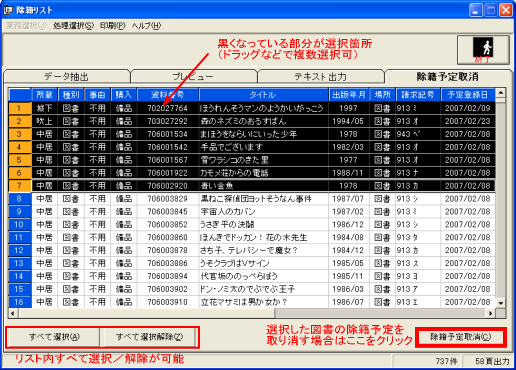Switch to the テキスト出力 tab
The width and height of the screenshot is (516, 370).
(320, 77)
